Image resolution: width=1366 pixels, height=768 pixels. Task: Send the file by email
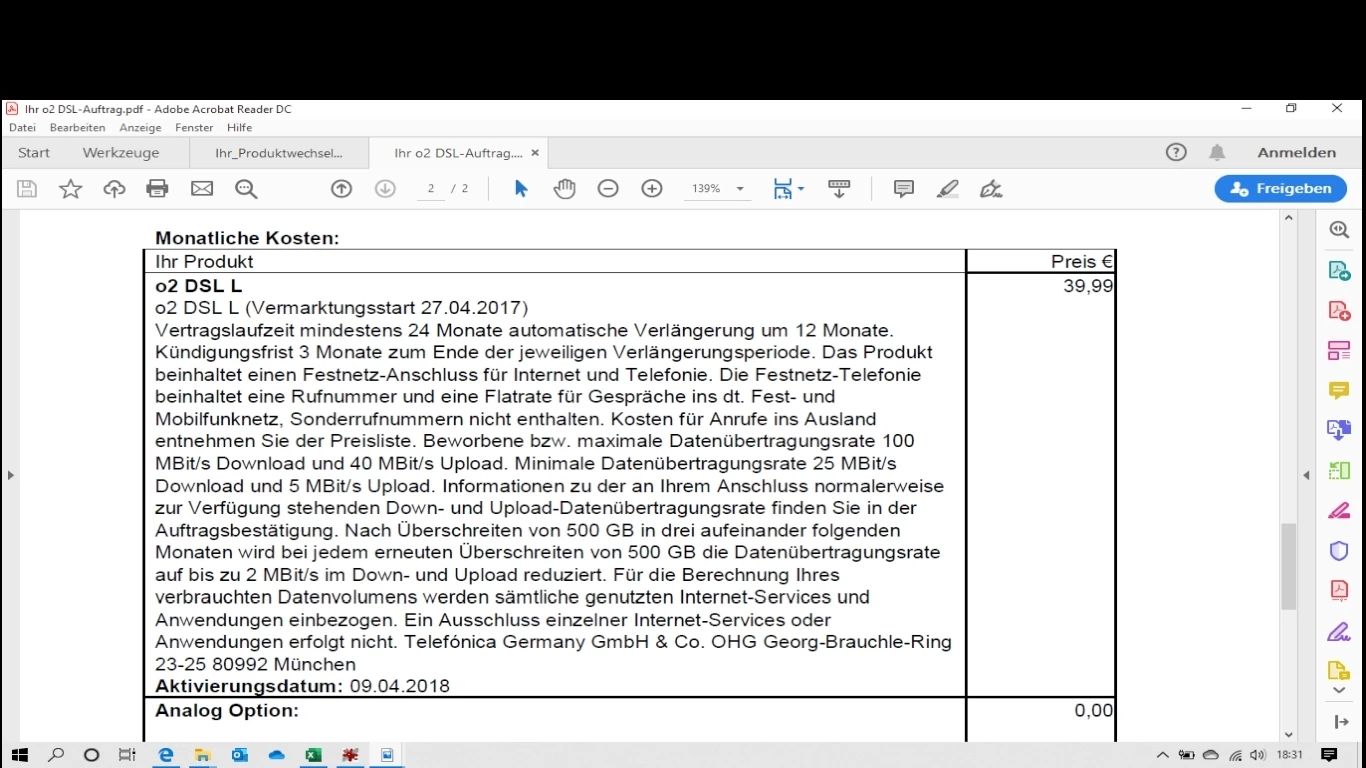click(x=202, y=188)
